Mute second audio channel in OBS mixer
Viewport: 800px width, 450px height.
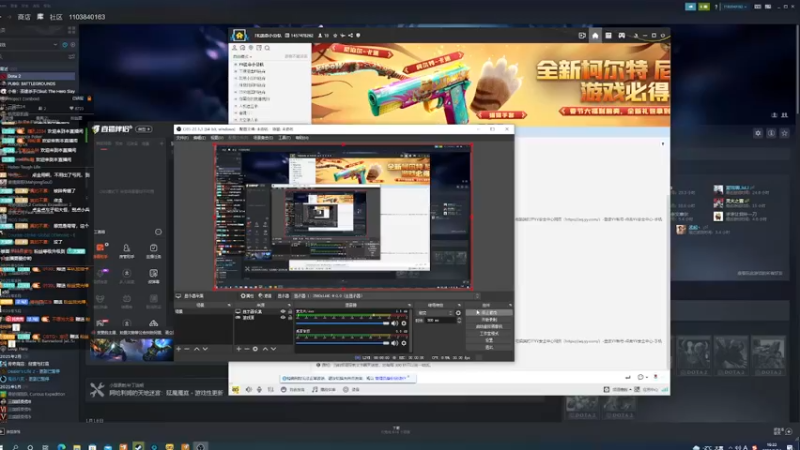(394, 343)
